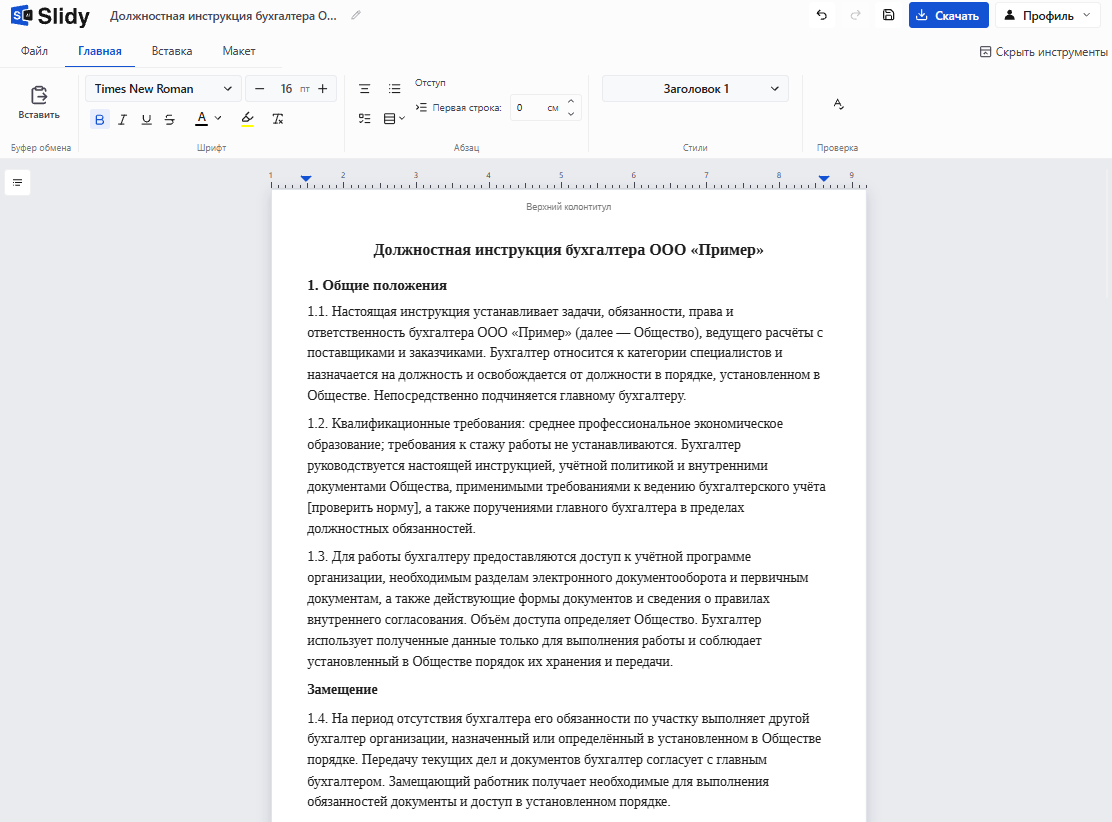Save the document with the floppy icon
The width and height of the screenshot is (1112, 822).
(x=889, y=15)
